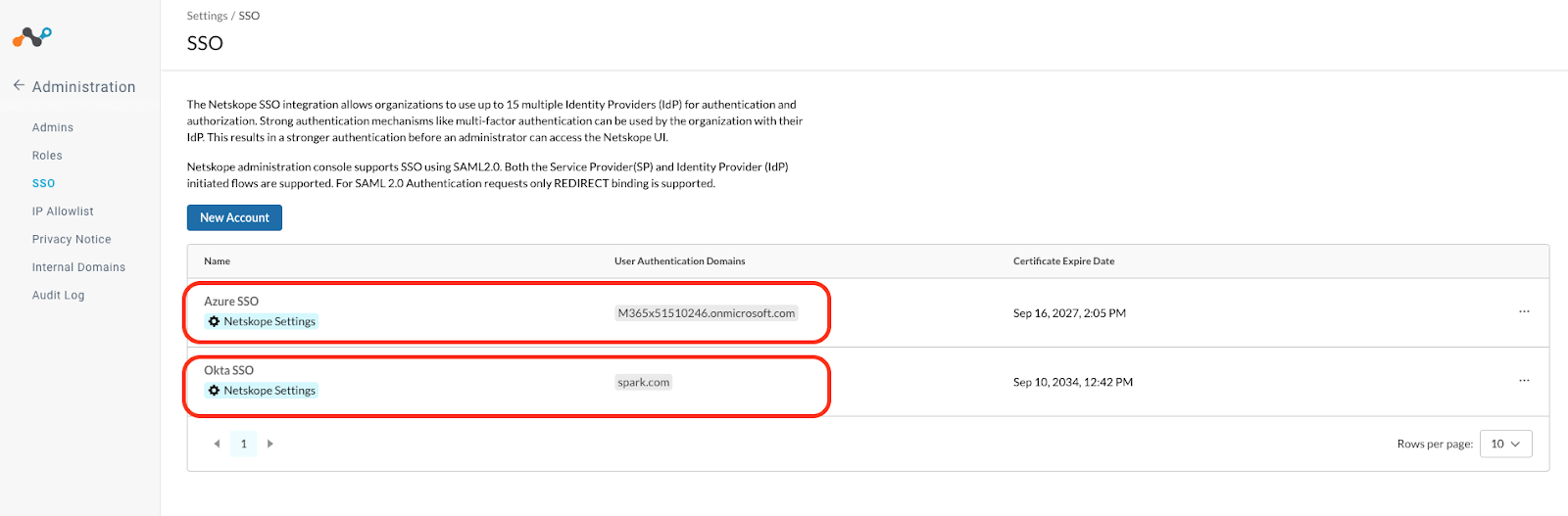Image resolution: width=1568 pixels, height=516 pixels.
Task: Click User Authentication Domains column header
Action: point(679,261)
